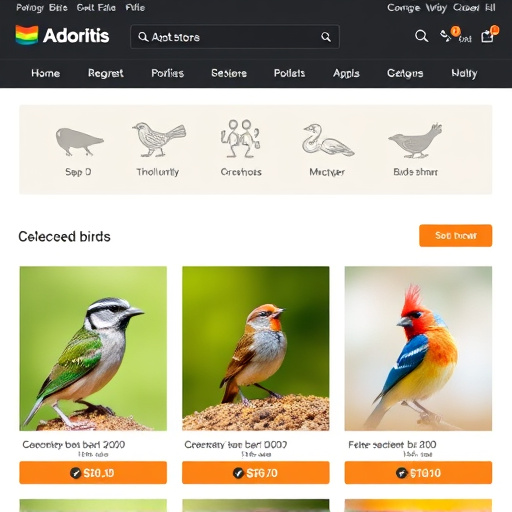Image resolution: width=512 pixels, height=512 pixels.
Task: Pick the Bads ahmr bird category icon
Action: pyautogui.click(x=415, y=141)
